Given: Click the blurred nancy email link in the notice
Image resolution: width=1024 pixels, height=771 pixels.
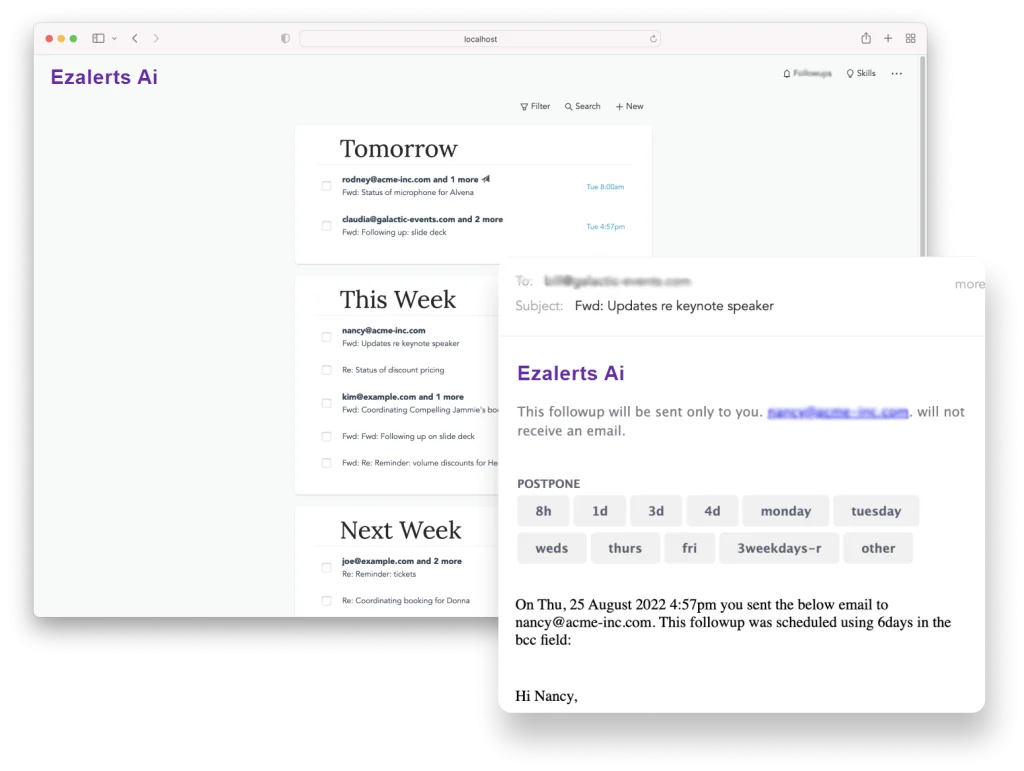Looking at the screenshot, I should click(x=837, y=412).
